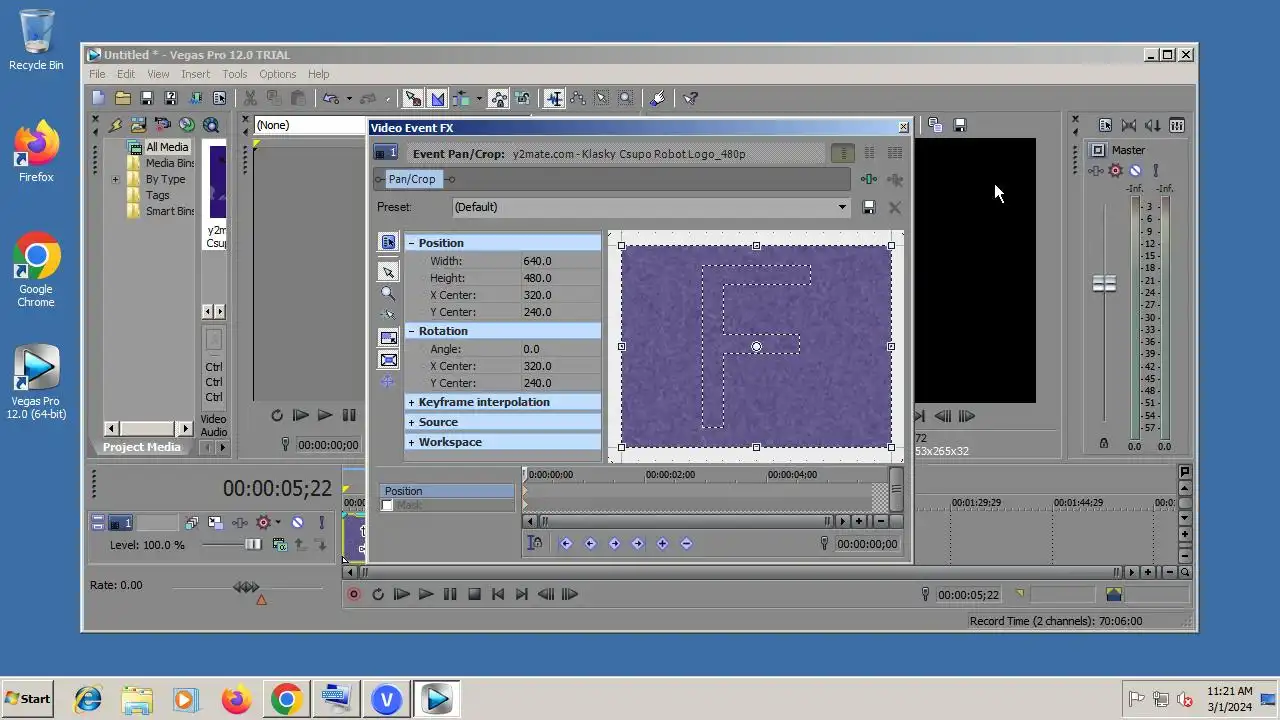
Task: Click the Paste clipboard toolbar icon
Action: 298,98
